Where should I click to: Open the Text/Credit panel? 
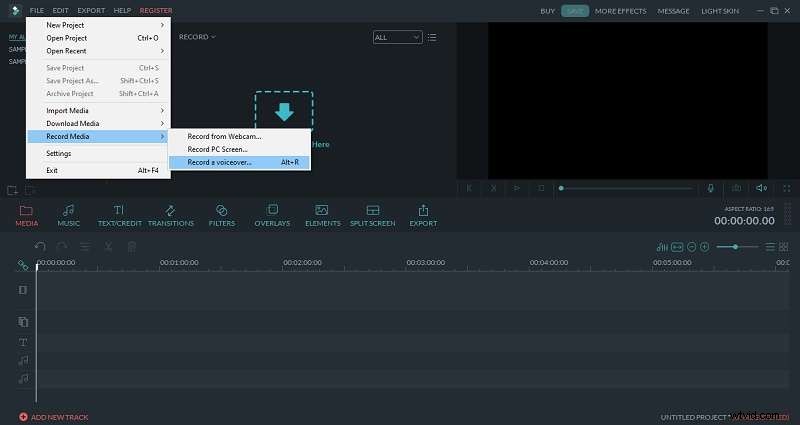point(118,215)
